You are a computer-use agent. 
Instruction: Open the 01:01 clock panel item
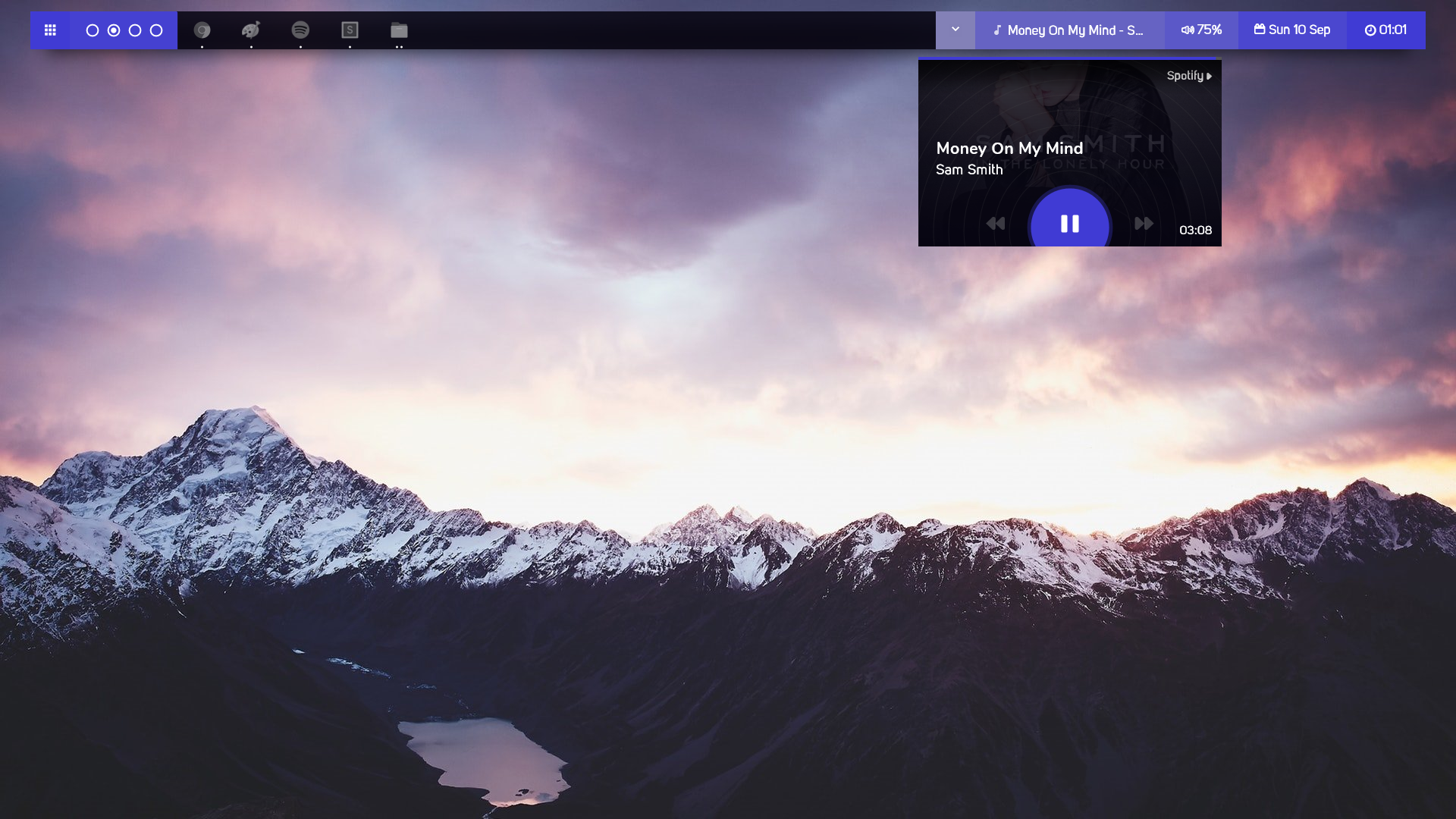pyautogui.click(x=1385, y=30)
